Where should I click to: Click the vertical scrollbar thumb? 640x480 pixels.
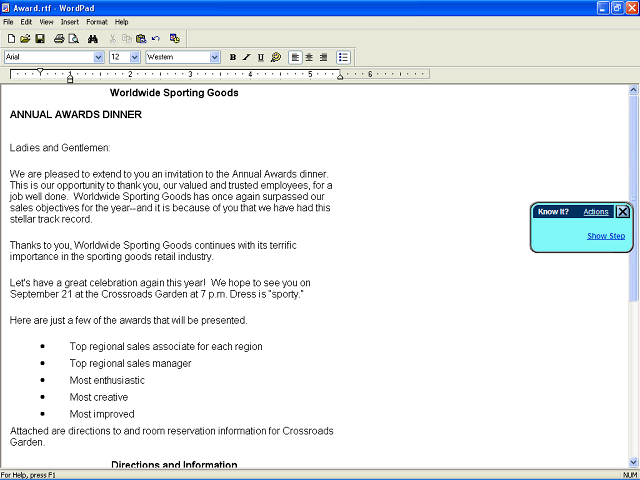coord(633,198)
